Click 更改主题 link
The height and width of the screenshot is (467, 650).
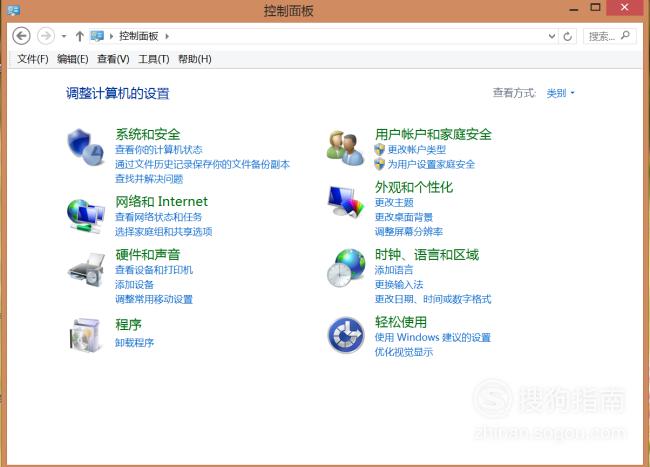coord(394,202)
